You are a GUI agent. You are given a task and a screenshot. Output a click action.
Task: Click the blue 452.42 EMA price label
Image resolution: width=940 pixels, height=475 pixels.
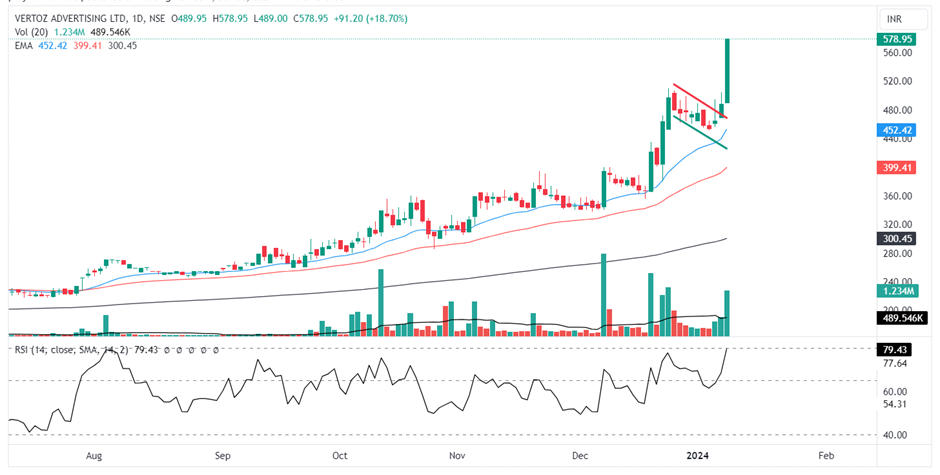(x=895, y=129)
